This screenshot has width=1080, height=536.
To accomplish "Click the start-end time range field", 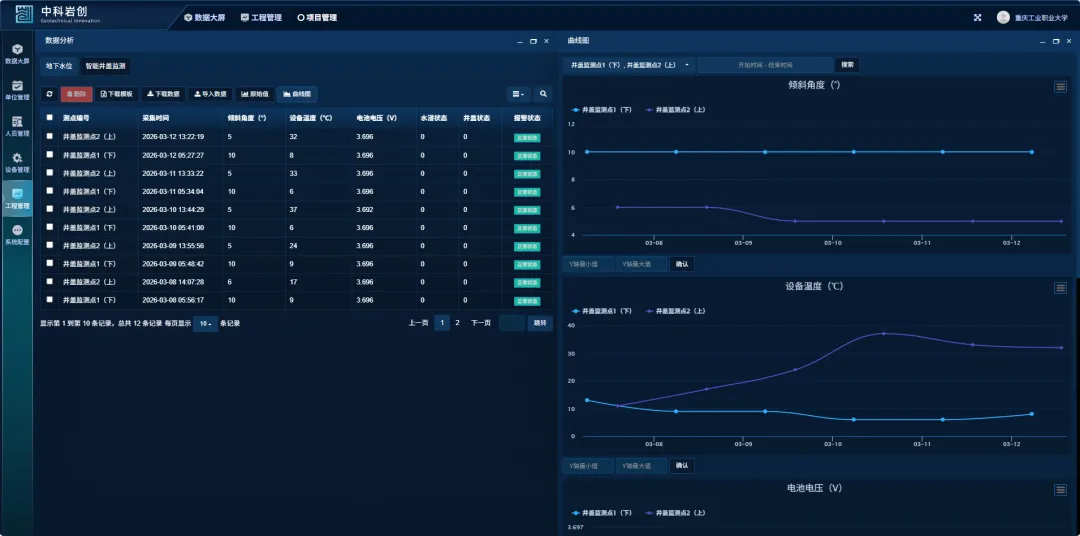I will (x=765, y=65).
